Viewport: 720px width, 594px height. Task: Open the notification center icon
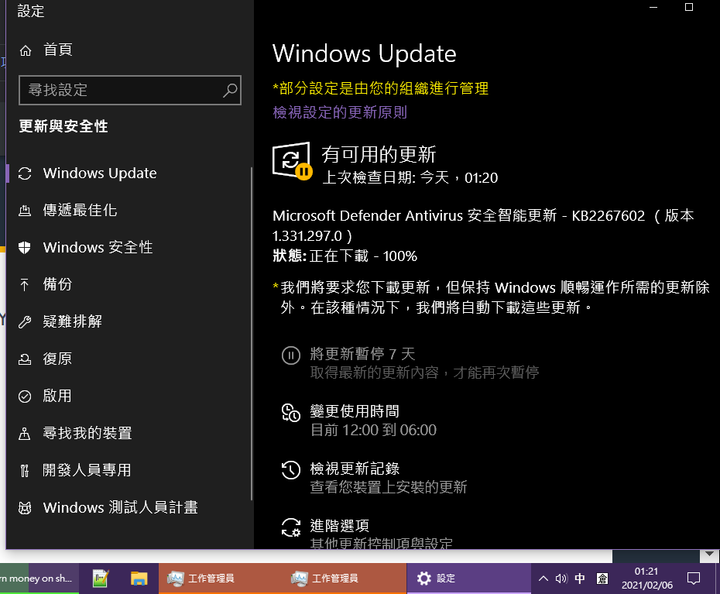pyautogui.click(x=693, y=578)
